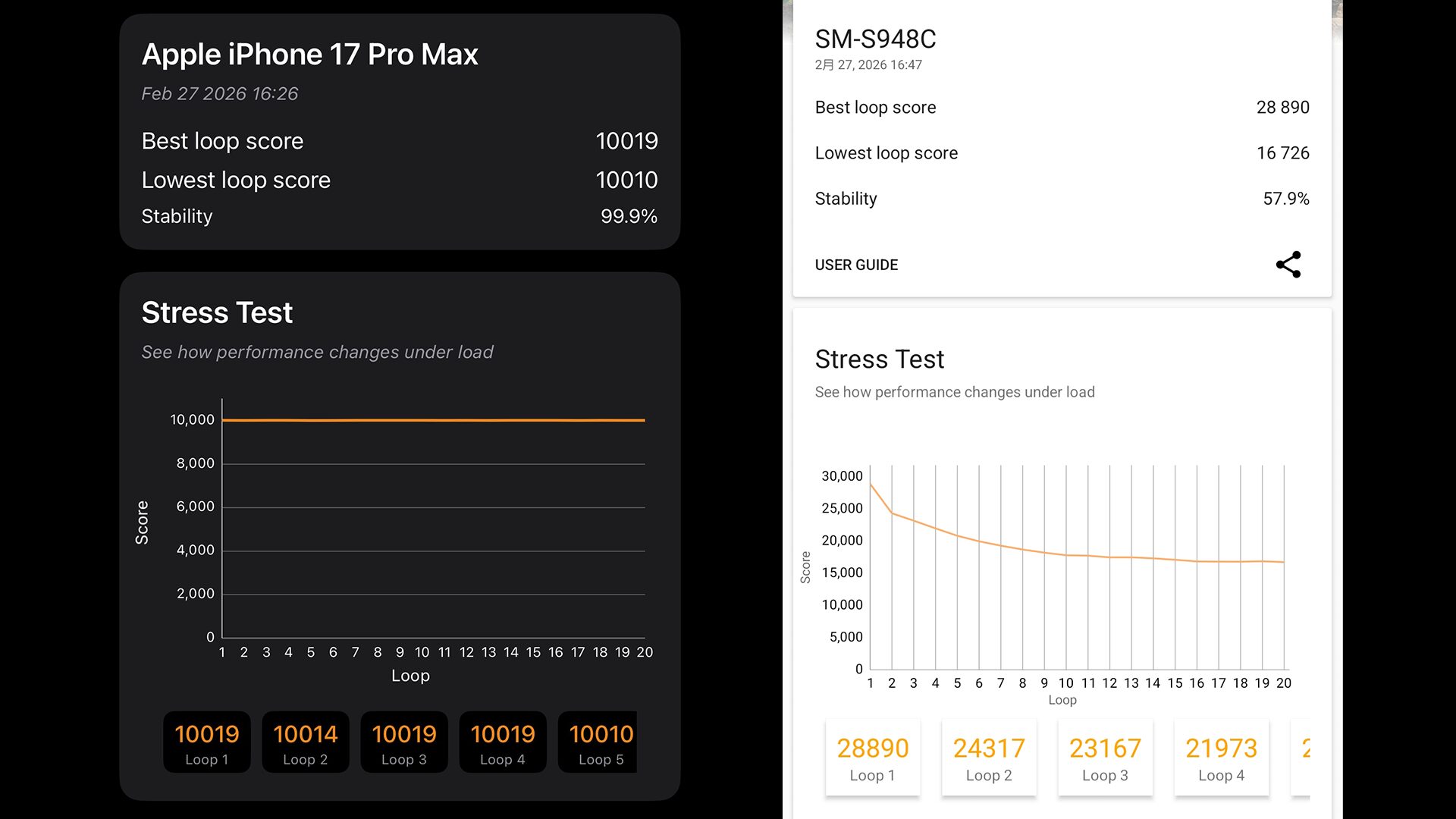Click the iPhone Stability 99.9% row
Image resolution: width=1456 pixels, height=819 pixels.
tap(399, 216)
